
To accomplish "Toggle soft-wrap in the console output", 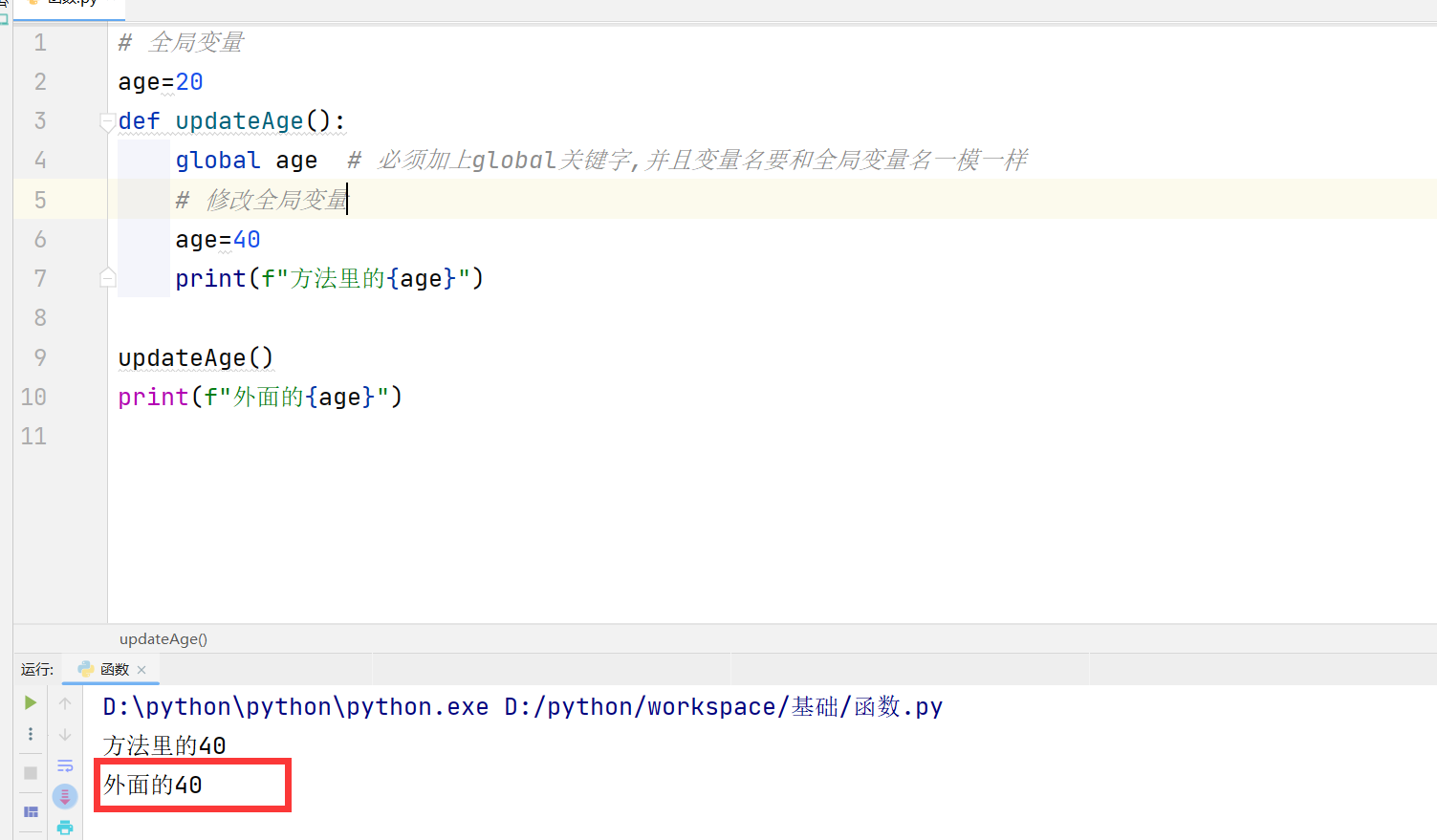I will pyautogui.click(x=65, y=765).
